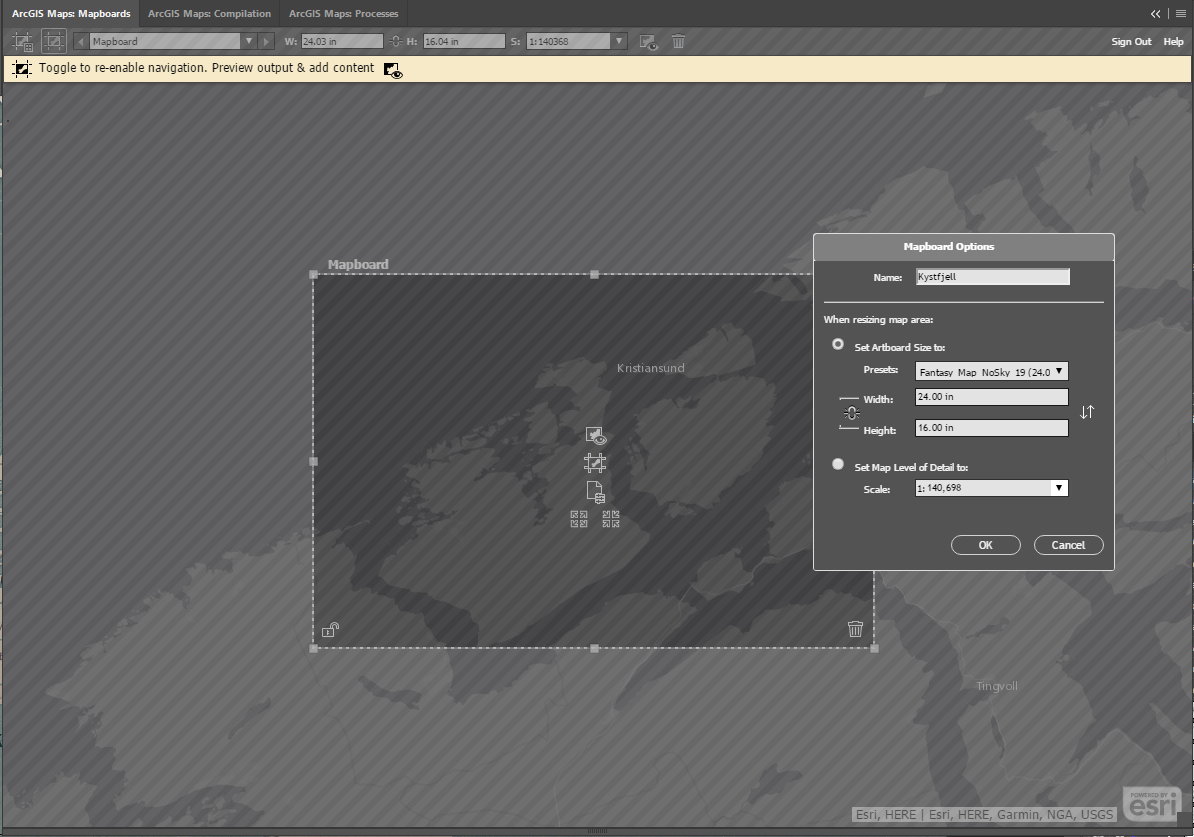Click the mapboard options icon in map center

(x=595, y=462)
